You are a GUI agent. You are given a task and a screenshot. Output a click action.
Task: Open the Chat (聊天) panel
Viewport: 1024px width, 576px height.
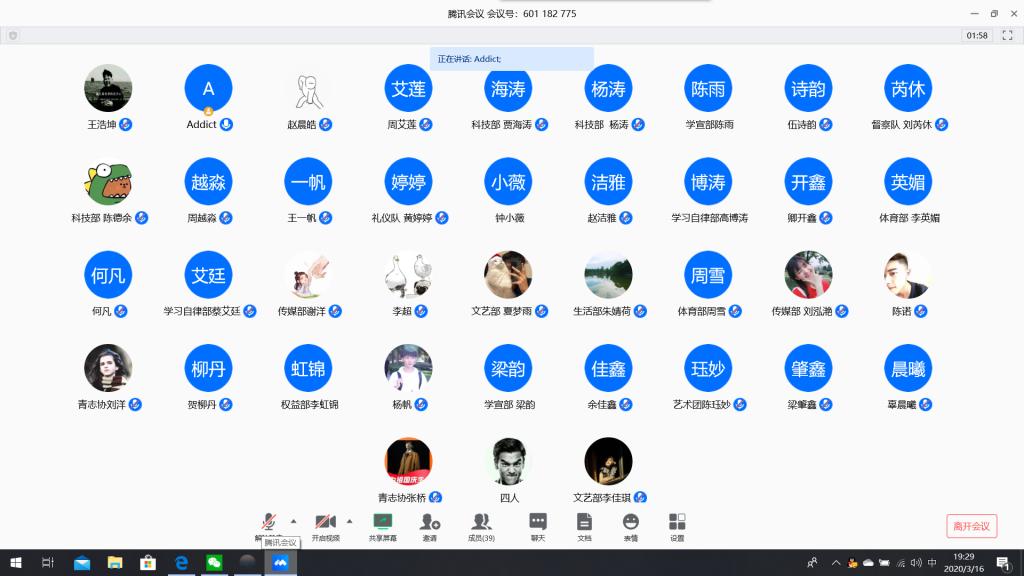coord(537,524)
